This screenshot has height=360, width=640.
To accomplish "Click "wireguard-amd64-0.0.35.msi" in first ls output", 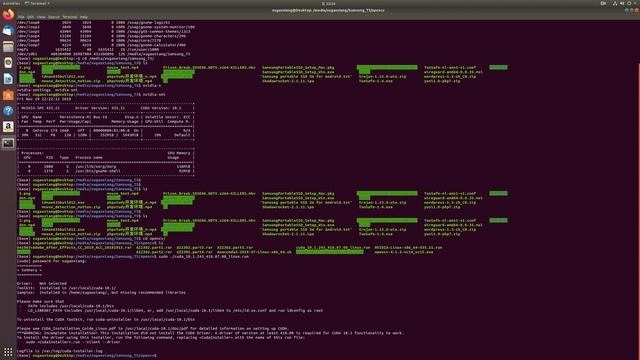I will click(x=453, y=72).
